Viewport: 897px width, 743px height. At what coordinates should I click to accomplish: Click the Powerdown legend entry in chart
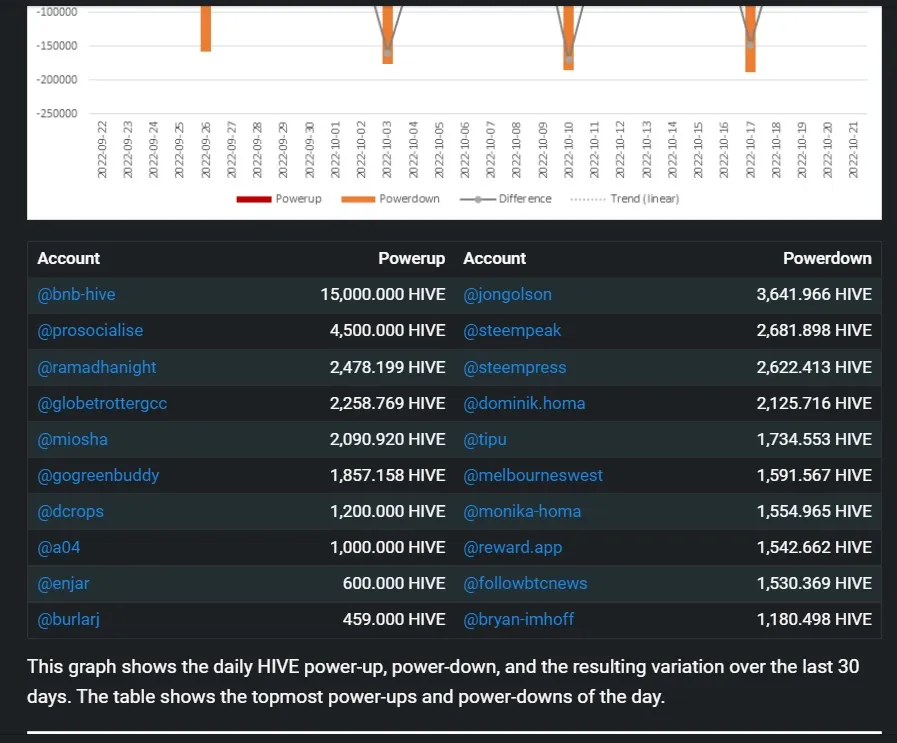390,199
